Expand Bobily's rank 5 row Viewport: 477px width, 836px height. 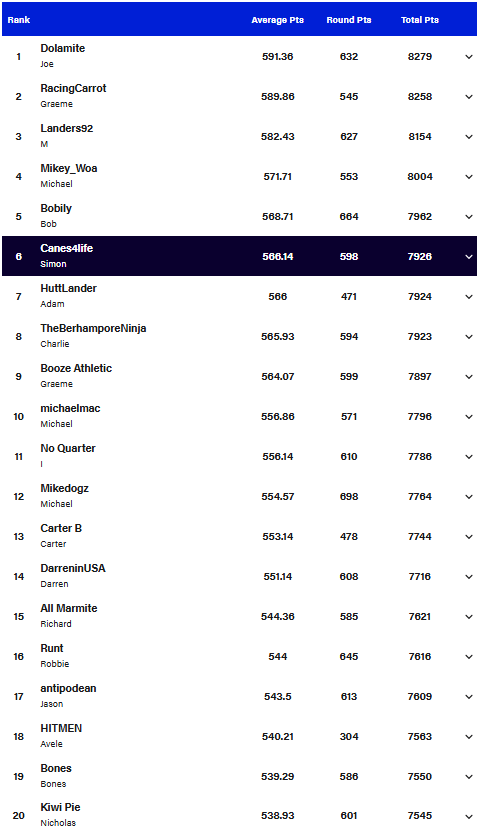(x=468, y=216)
